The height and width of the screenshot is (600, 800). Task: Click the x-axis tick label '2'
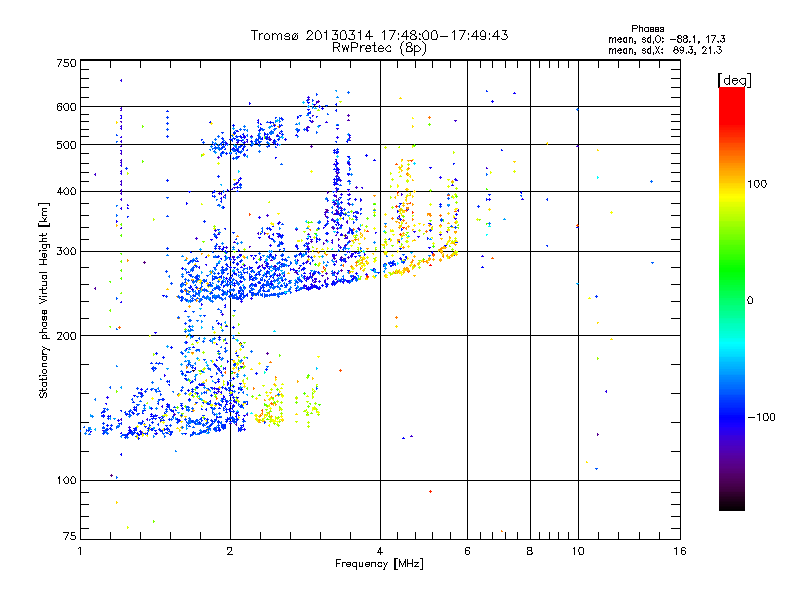[x=230, y=551]
